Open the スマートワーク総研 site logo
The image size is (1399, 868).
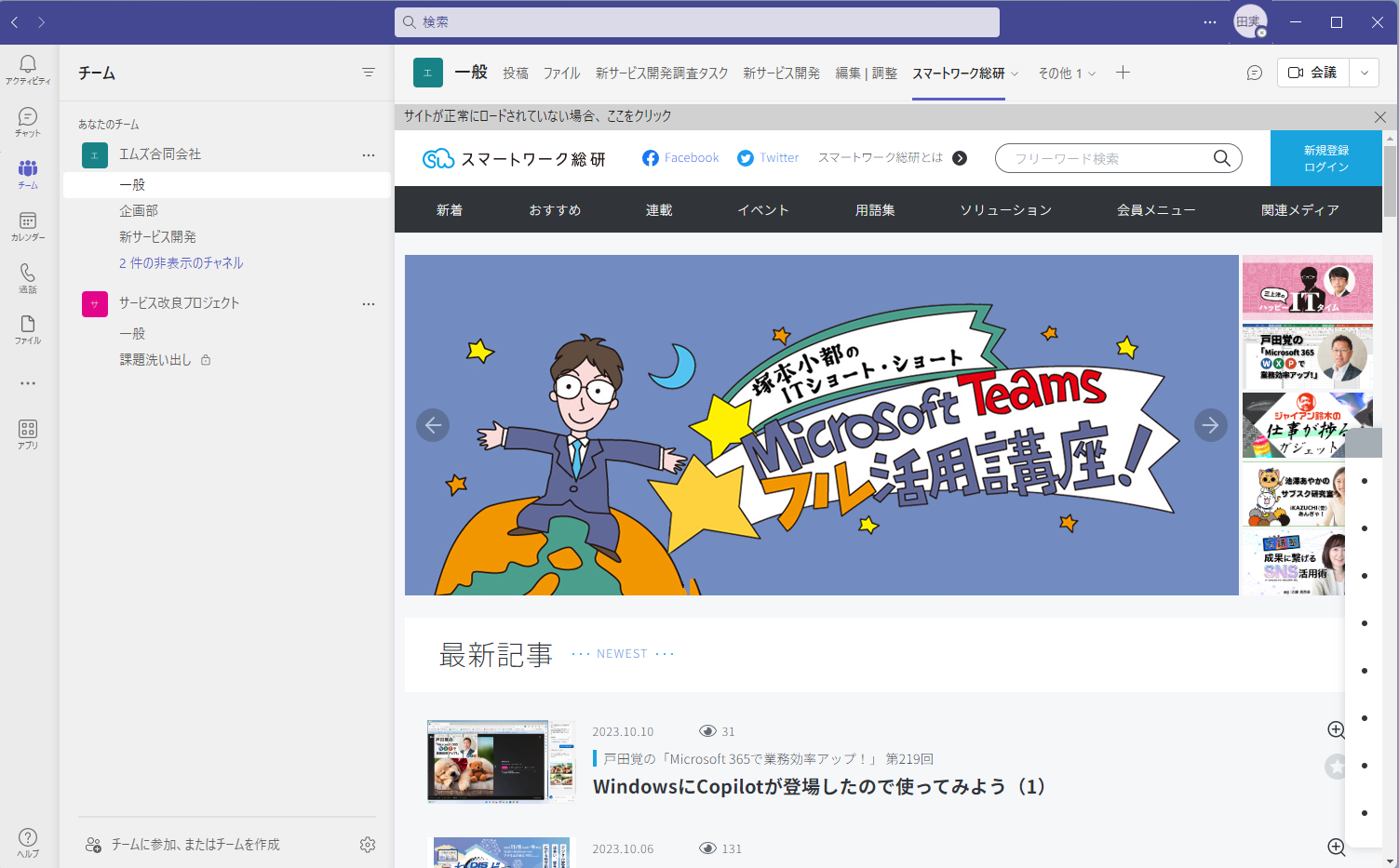click(514, 159)
